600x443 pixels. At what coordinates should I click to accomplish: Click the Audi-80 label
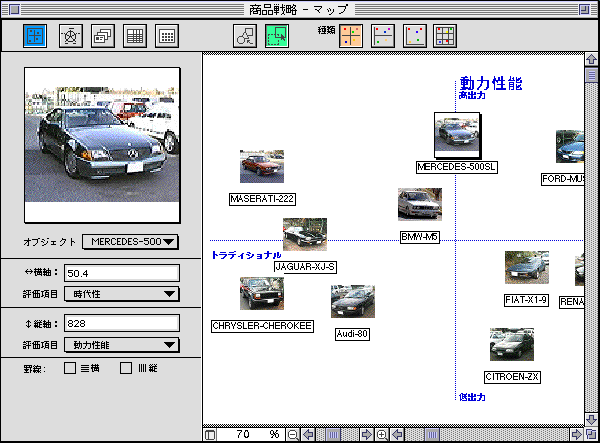point(352,334)
